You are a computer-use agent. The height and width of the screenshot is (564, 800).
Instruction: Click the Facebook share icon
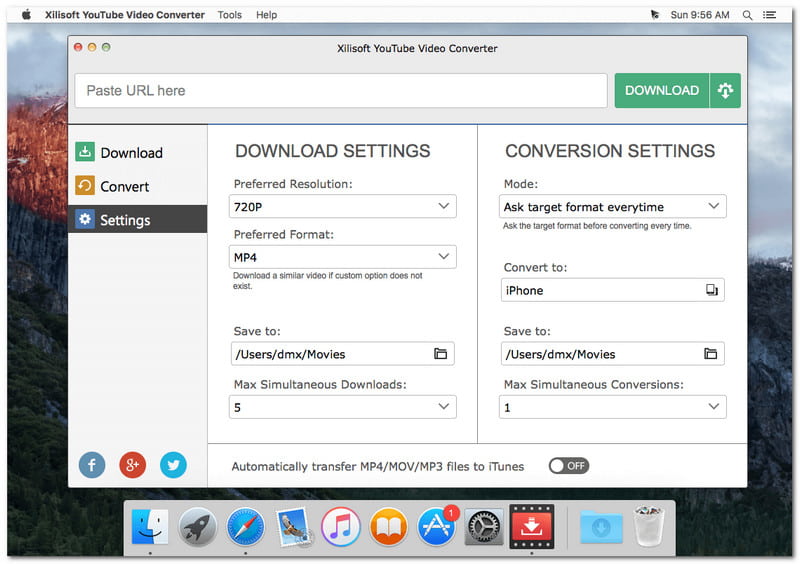click(x=92, y=465)
